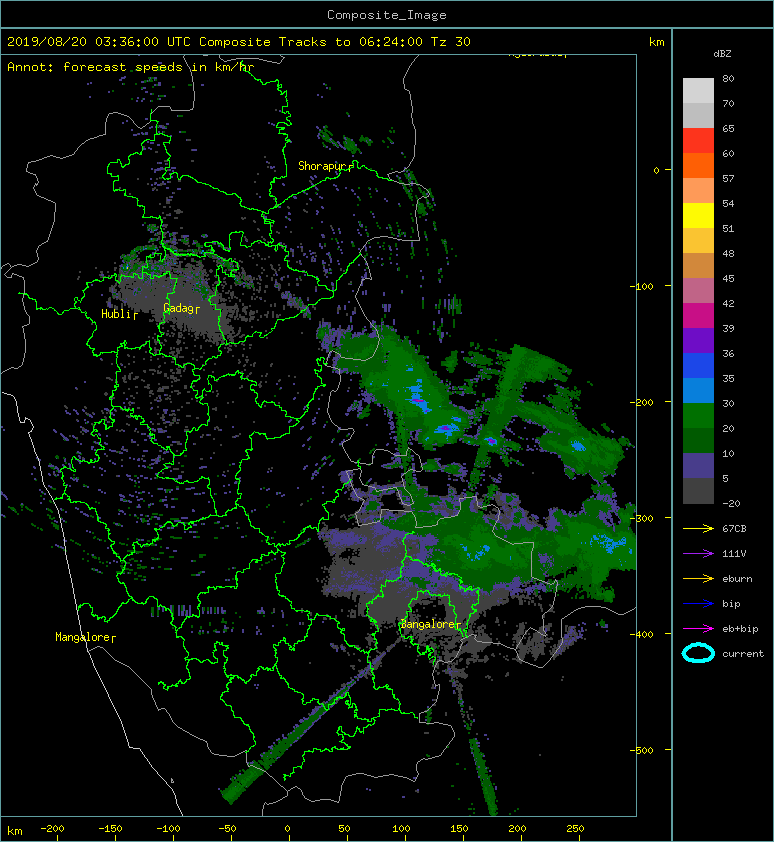
Task: Click the km unit label at bottom left
Action: click(15, 831)
